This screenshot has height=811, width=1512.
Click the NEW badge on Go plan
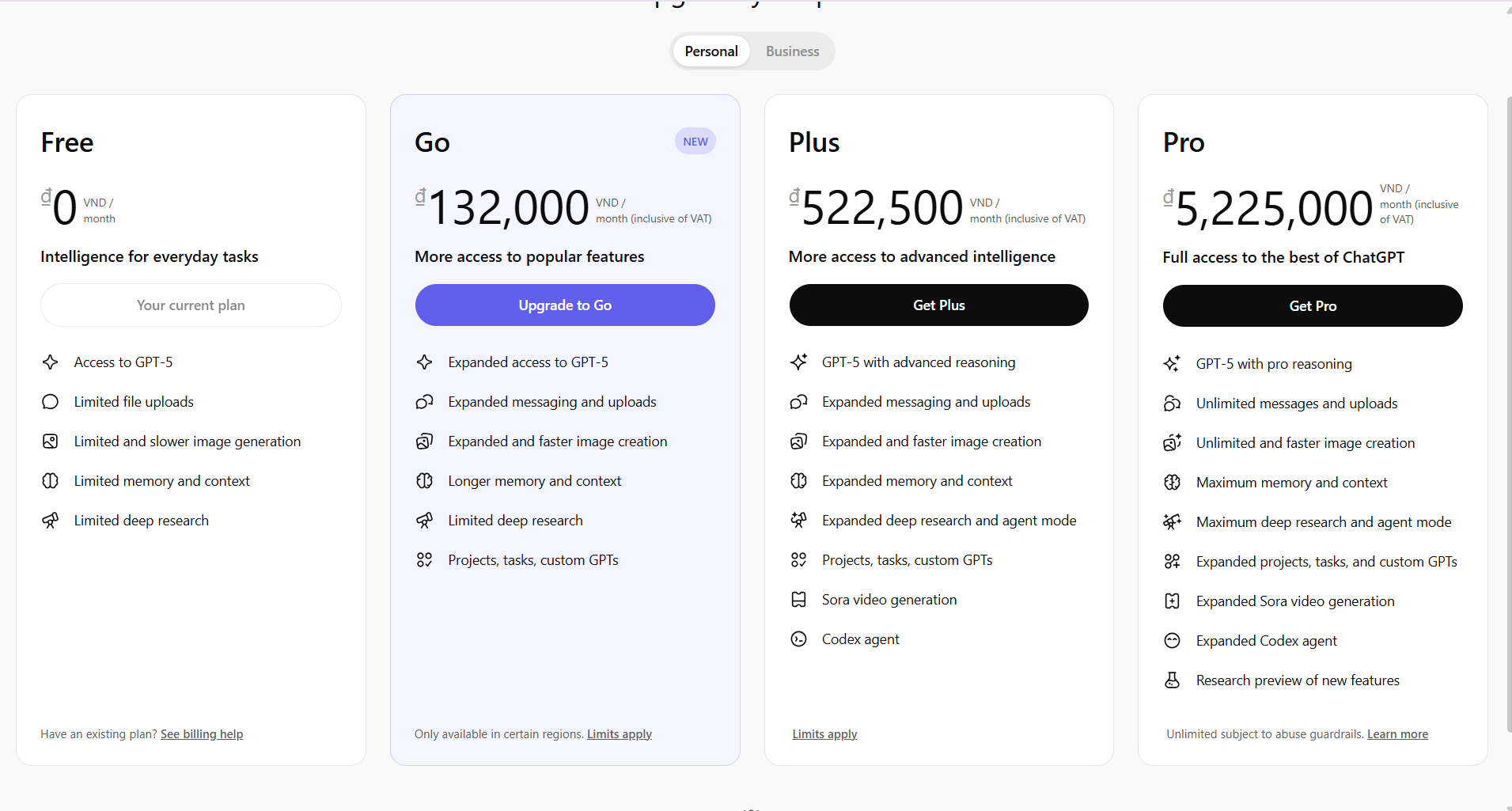695,142
